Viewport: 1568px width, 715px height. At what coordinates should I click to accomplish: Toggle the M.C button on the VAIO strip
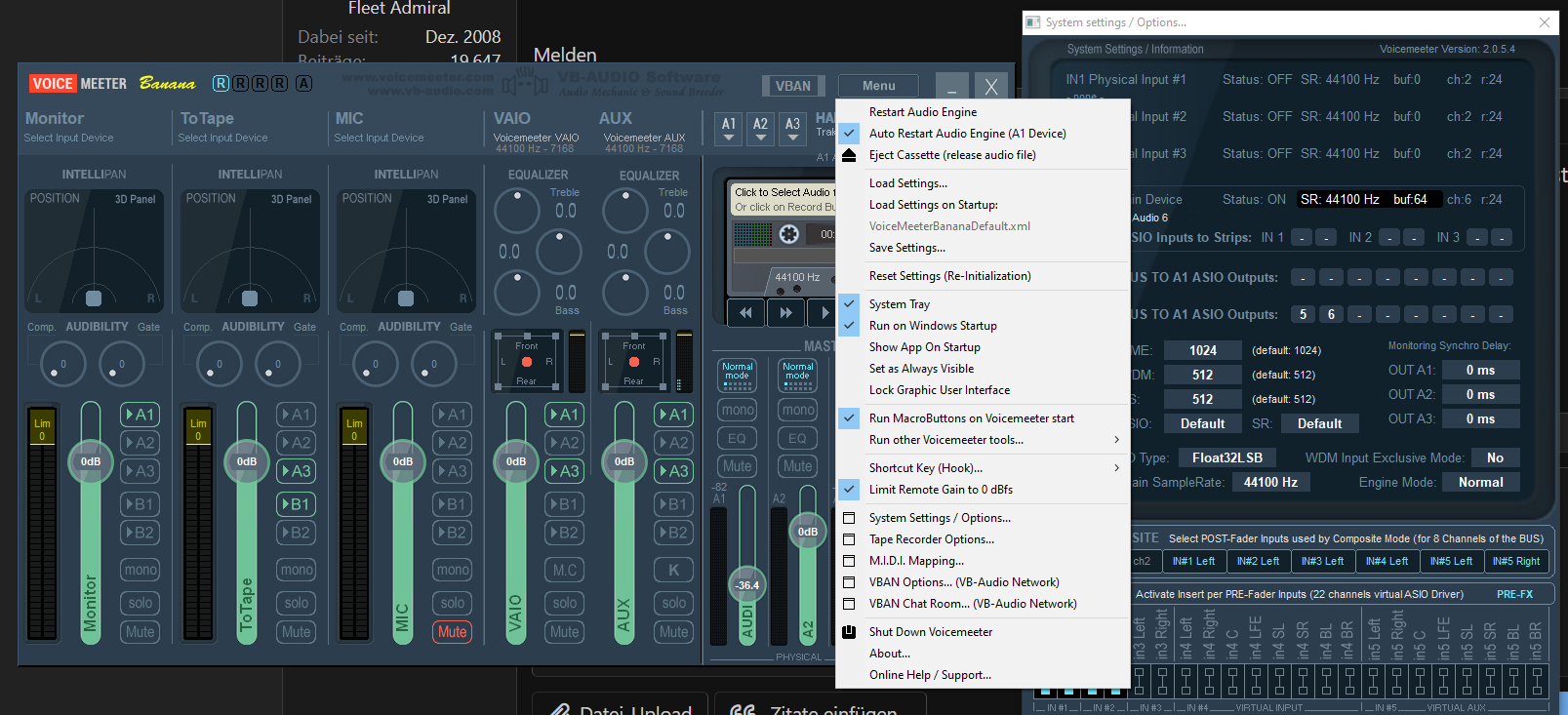coord(564,570)
